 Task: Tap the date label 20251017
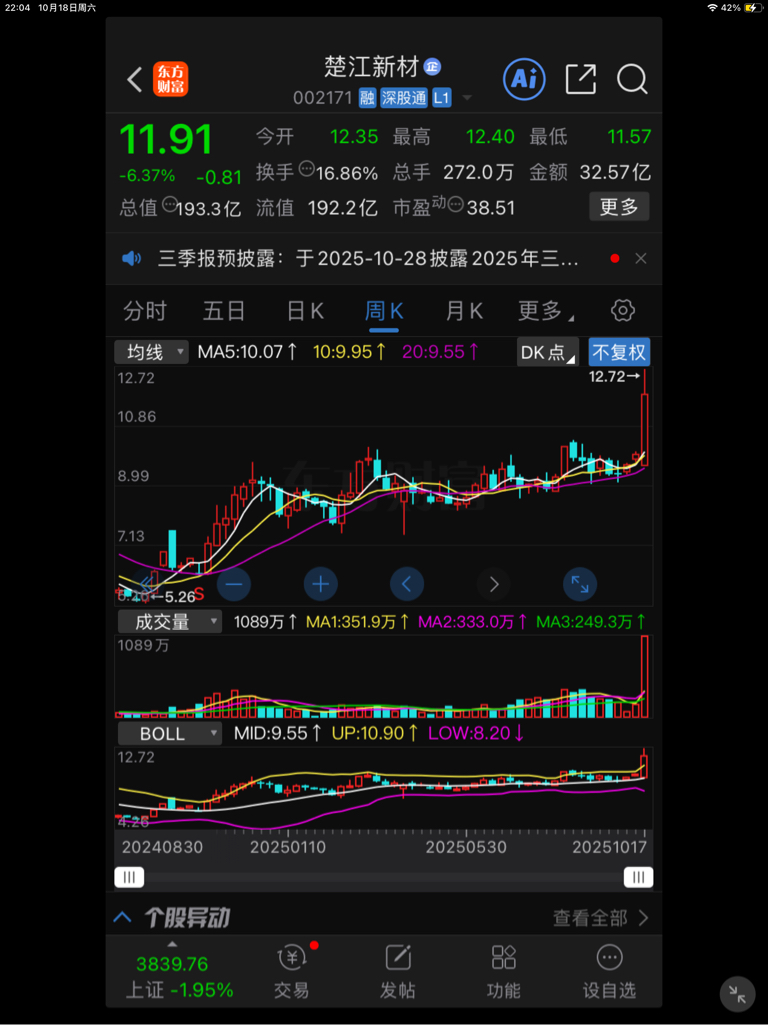pos(610,847)
